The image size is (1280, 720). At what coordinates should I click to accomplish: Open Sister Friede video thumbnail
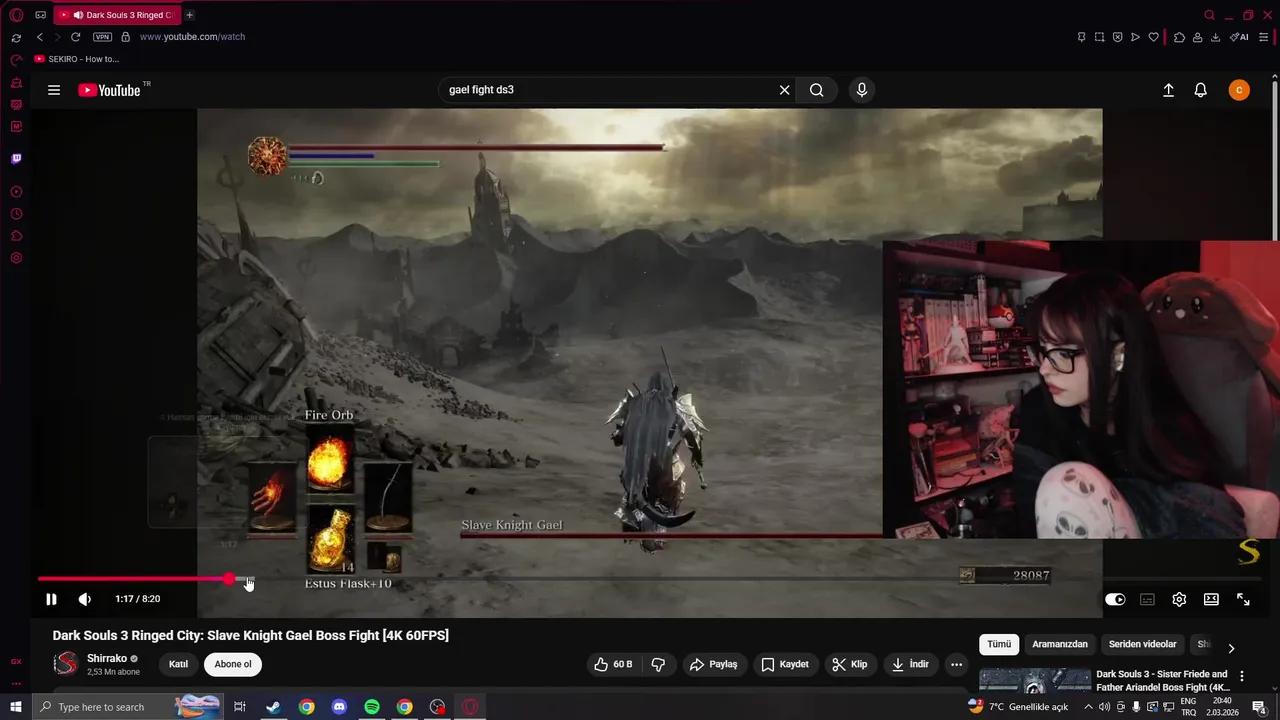pos(1035,680)
